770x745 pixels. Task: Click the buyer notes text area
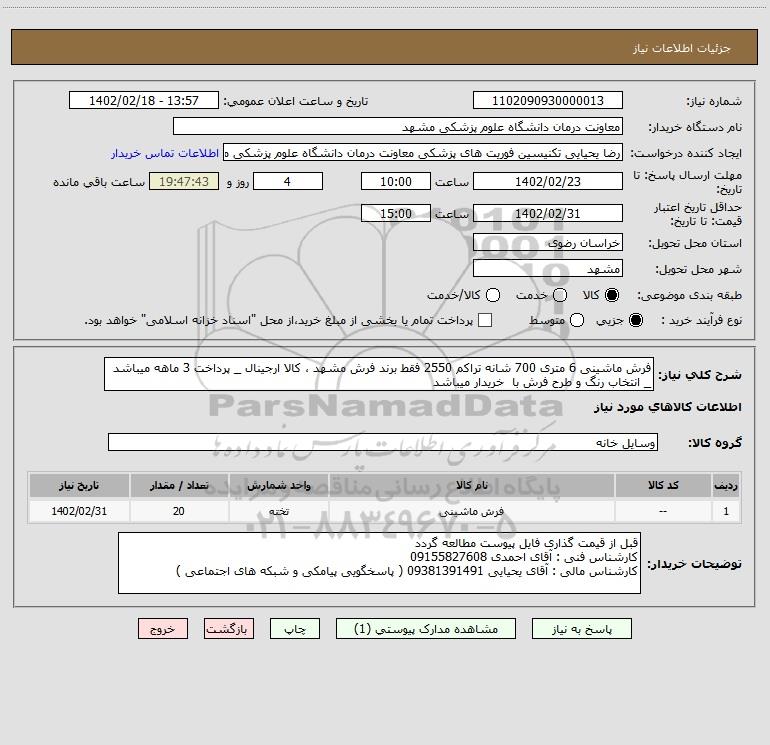click(x=379, y=563)
